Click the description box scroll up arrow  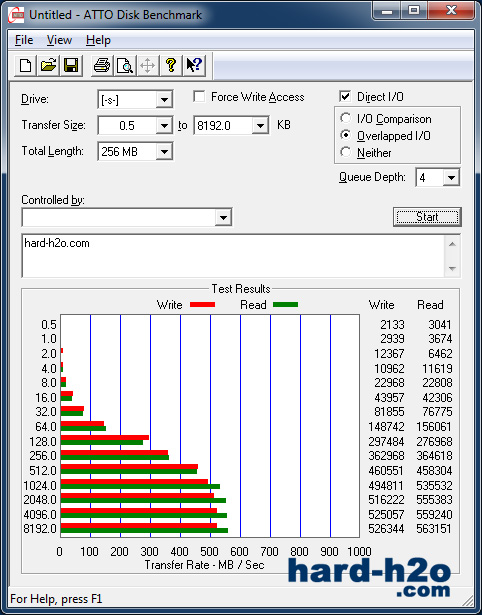452,244
